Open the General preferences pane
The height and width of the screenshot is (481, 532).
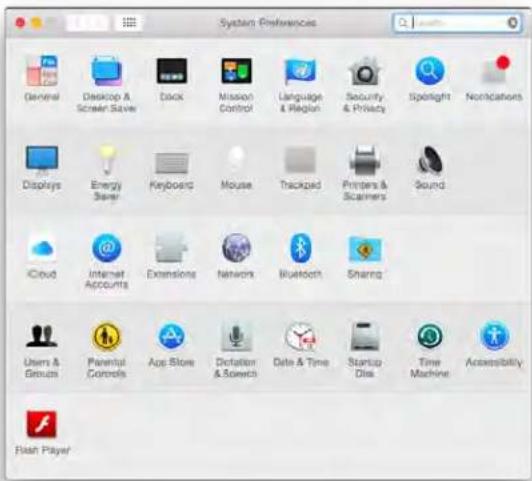tap(42, 72)
